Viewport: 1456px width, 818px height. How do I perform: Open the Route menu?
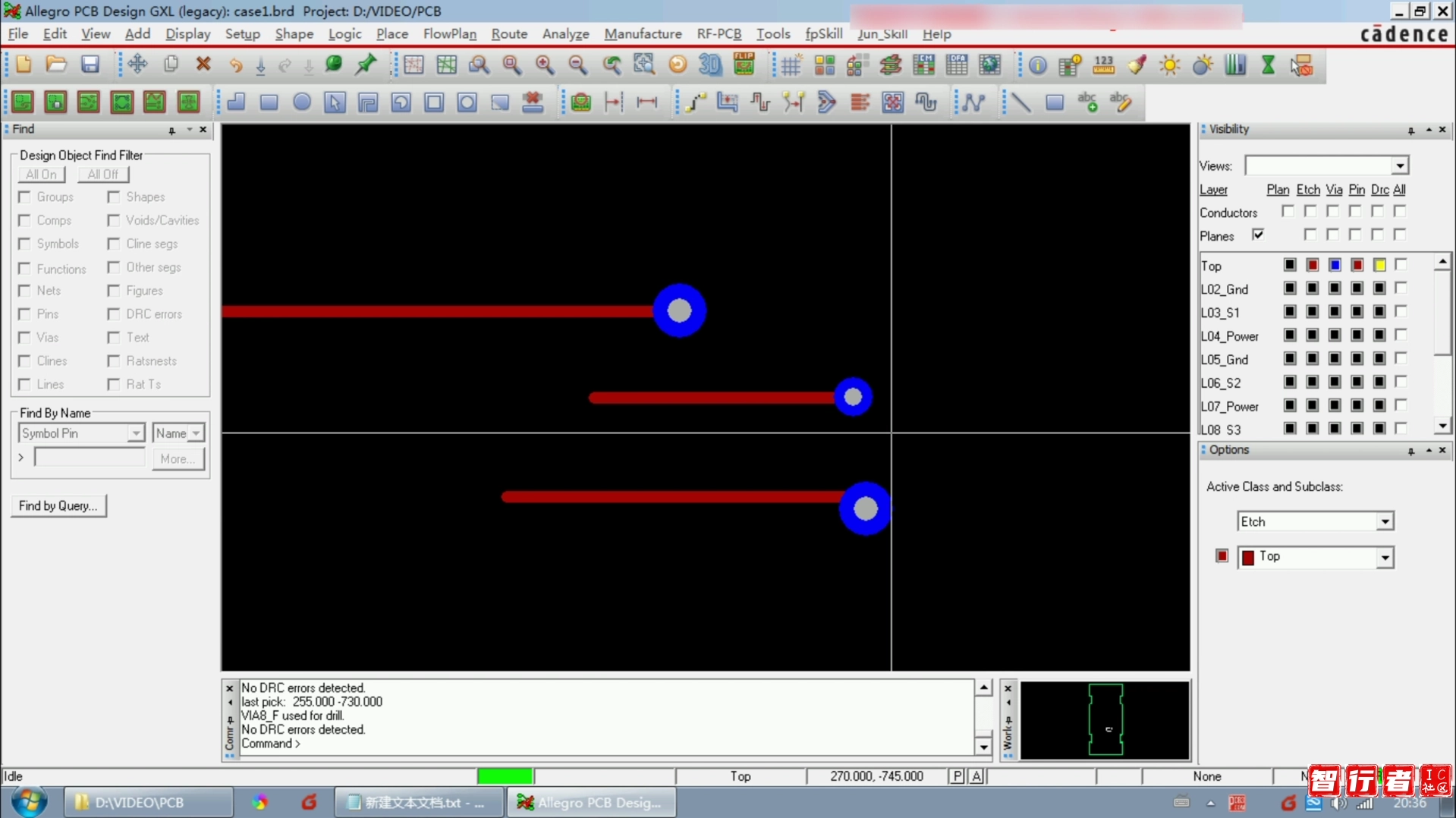pos(509,34)
